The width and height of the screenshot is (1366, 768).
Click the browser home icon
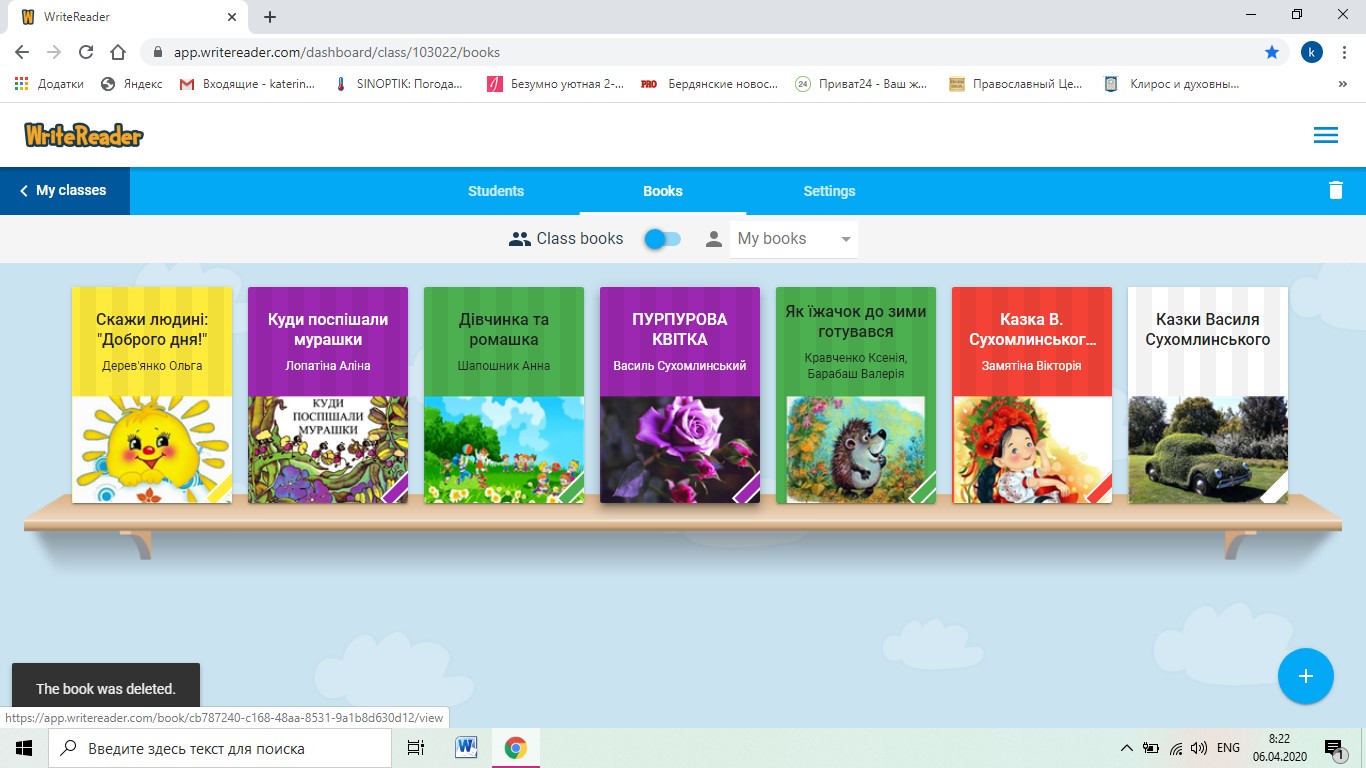[118, 52]
